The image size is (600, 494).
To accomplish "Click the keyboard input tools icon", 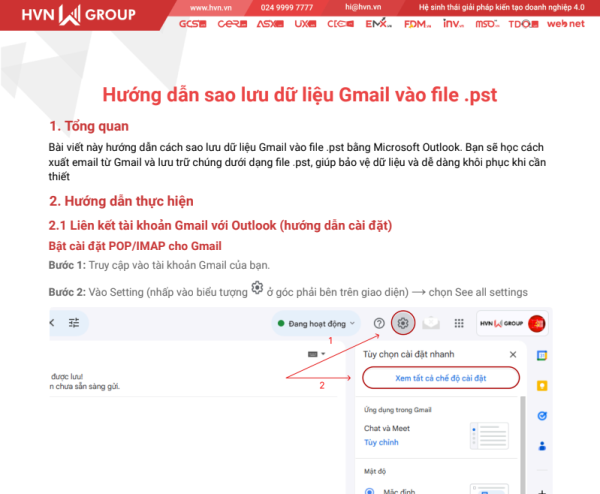I will pyautogui.click(x=313, y=354).
